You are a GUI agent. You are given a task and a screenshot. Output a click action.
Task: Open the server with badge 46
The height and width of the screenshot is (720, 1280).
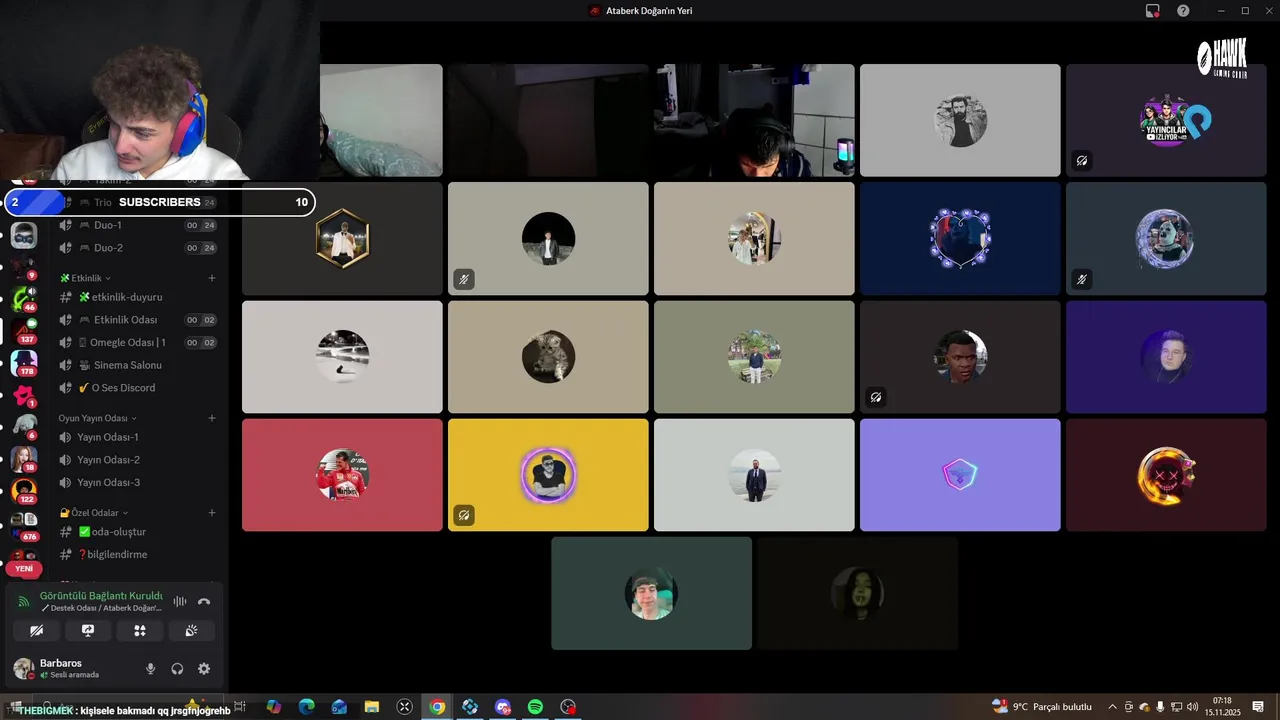pos(23,298)
